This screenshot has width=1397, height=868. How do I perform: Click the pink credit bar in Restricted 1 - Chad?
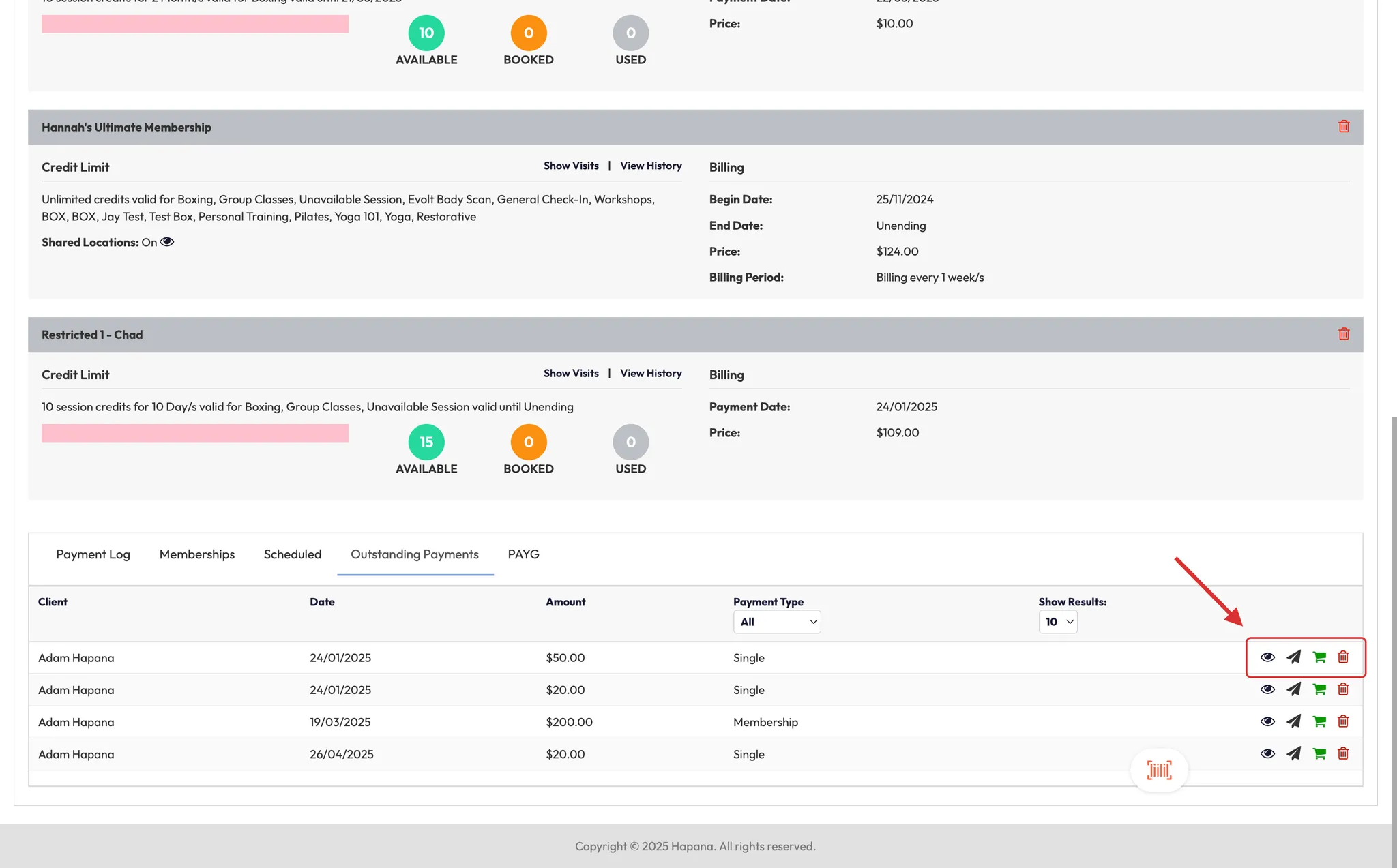(195, 433)
